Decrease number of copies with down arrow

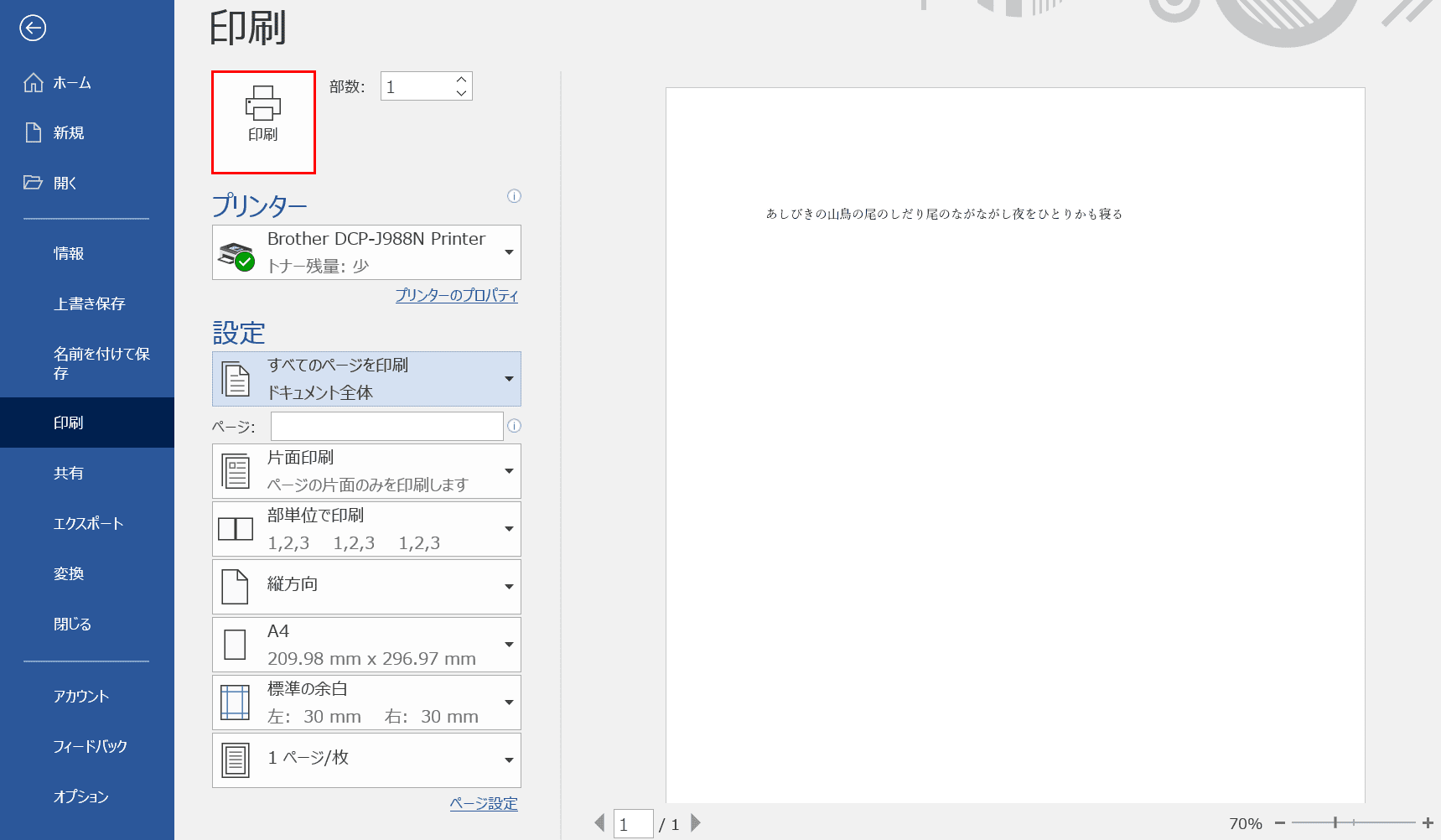pyautogui.click(x=461, y=93)
